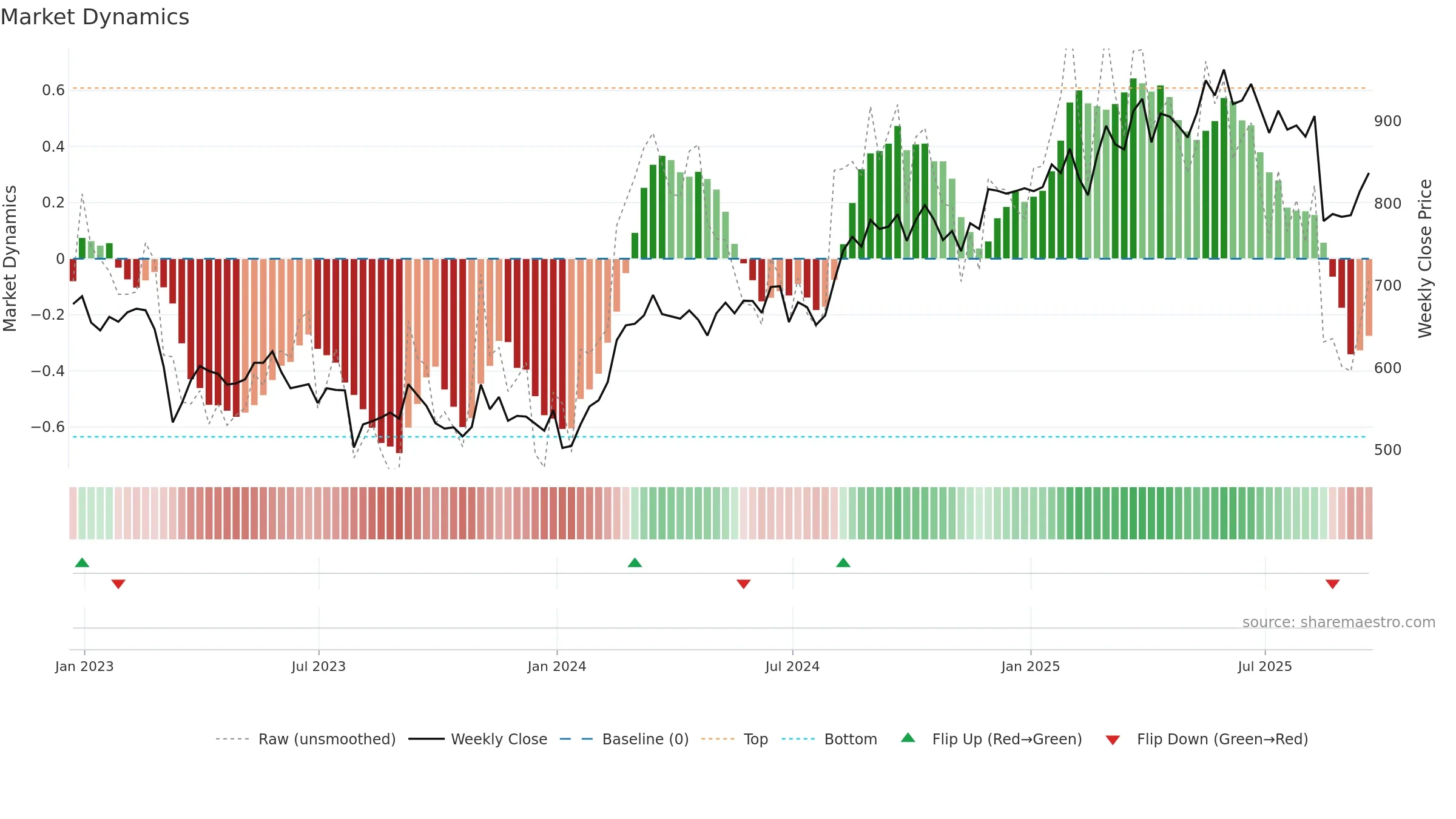This screenshot has width=1456, height=819.
Task: Click the green Flip Up legend triangle icon
Action: (x=908, y=738)
